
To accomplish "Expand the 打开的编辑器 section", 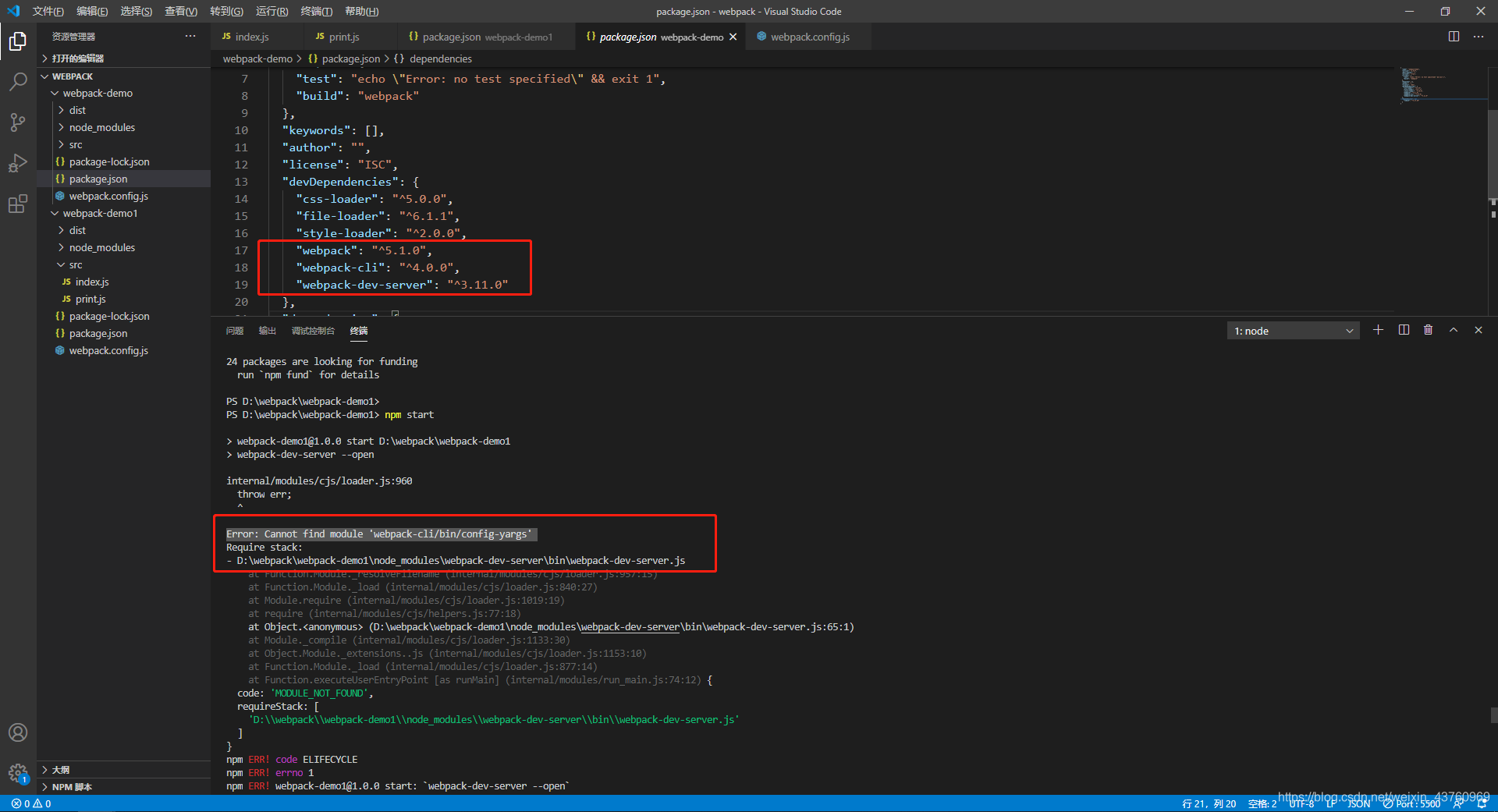I will tap(125, 59).
